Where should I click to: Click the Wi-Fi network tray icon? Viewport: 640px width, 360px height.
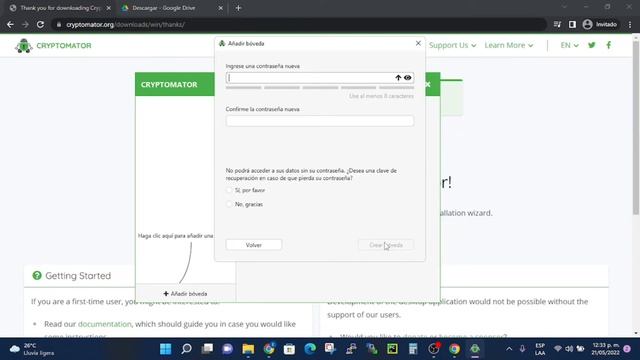pos(558,349)
